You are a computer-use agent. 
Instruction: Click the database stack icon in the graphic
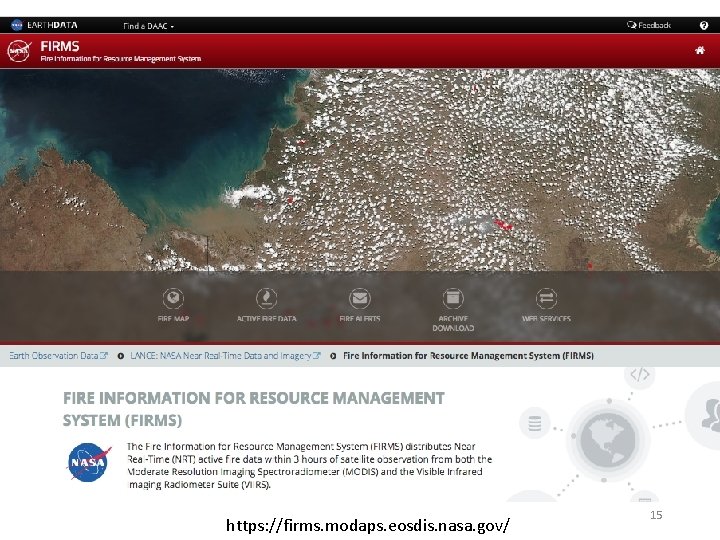534,423
